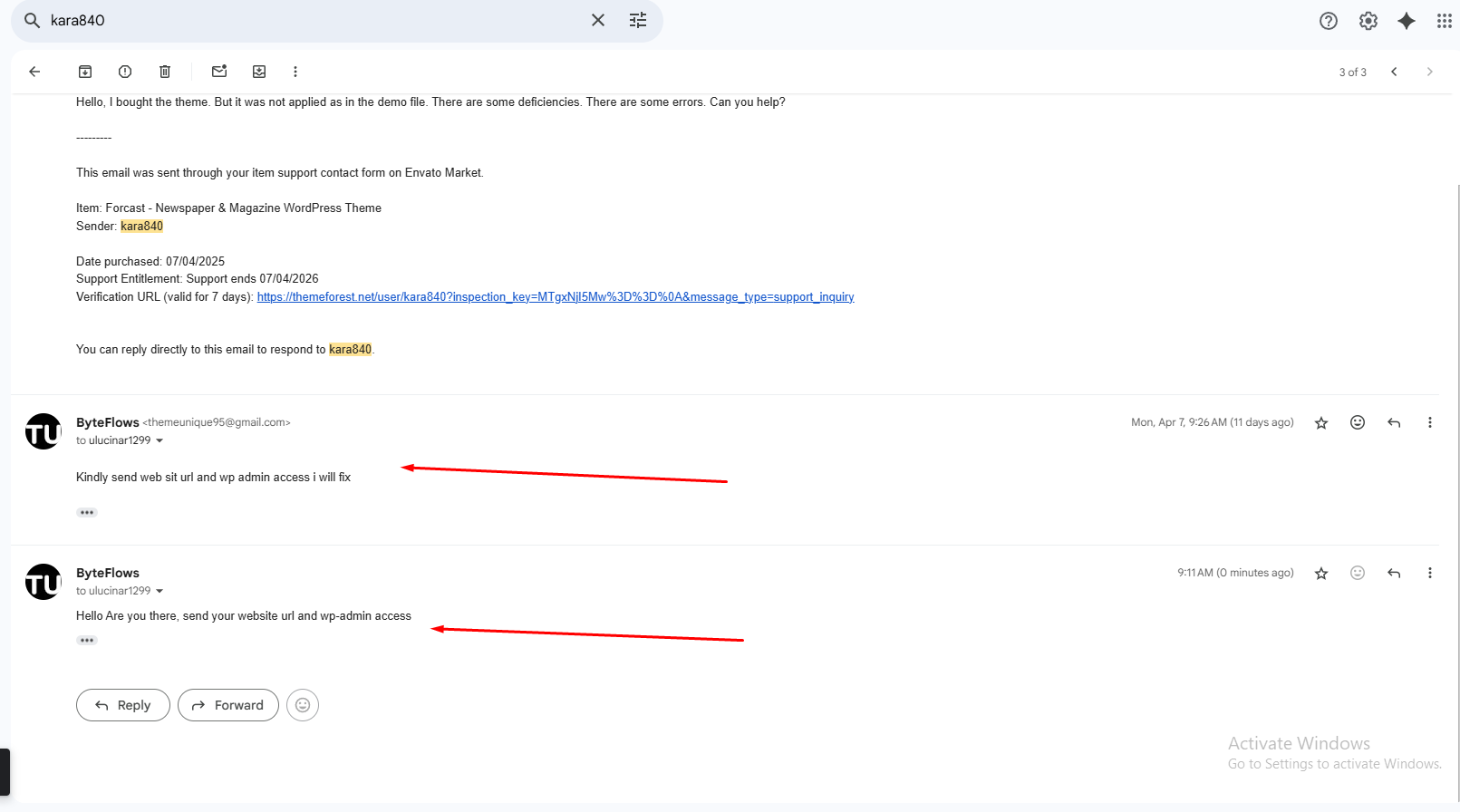This screenshot has width=1460, height=812.
Task: Mark conversation as unread
Action: coord(219,72)
